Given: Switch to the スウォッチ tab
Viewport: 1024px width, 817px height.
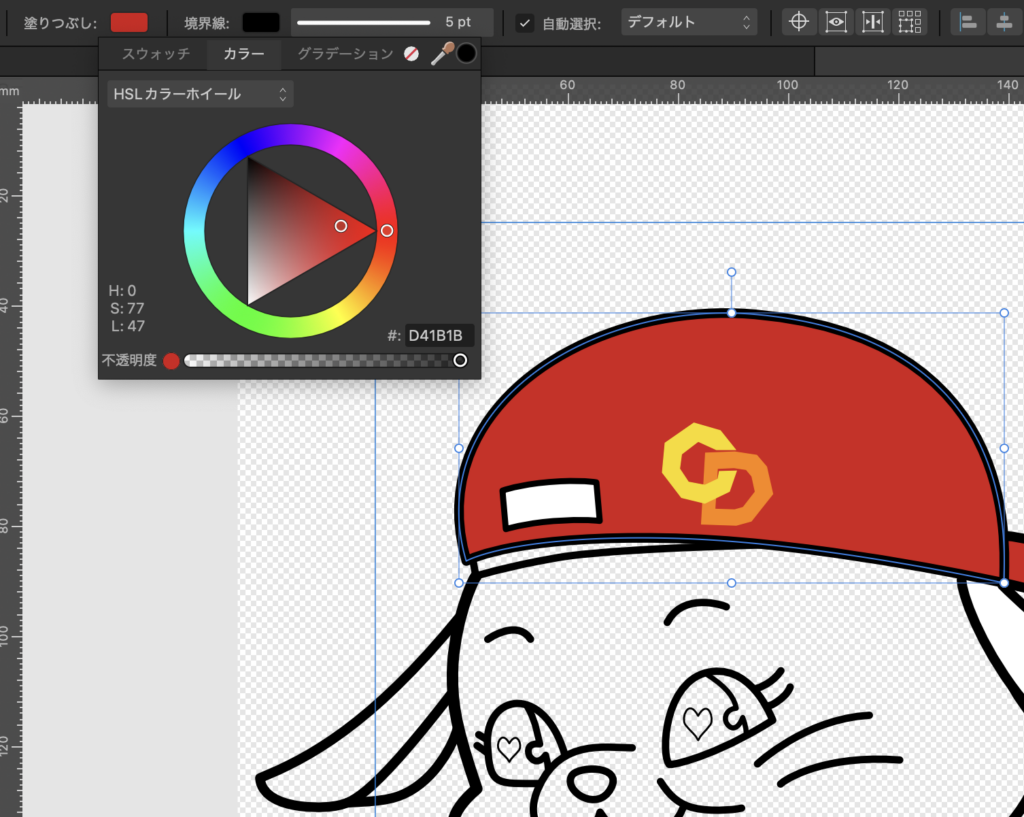Looking at the screenshot, I should [155, 54].
